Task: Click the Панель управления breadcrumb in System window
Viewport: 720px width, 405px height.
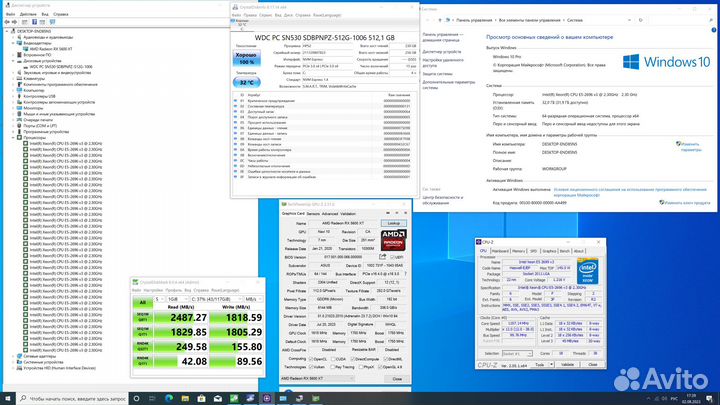Action: pos(474,20)
